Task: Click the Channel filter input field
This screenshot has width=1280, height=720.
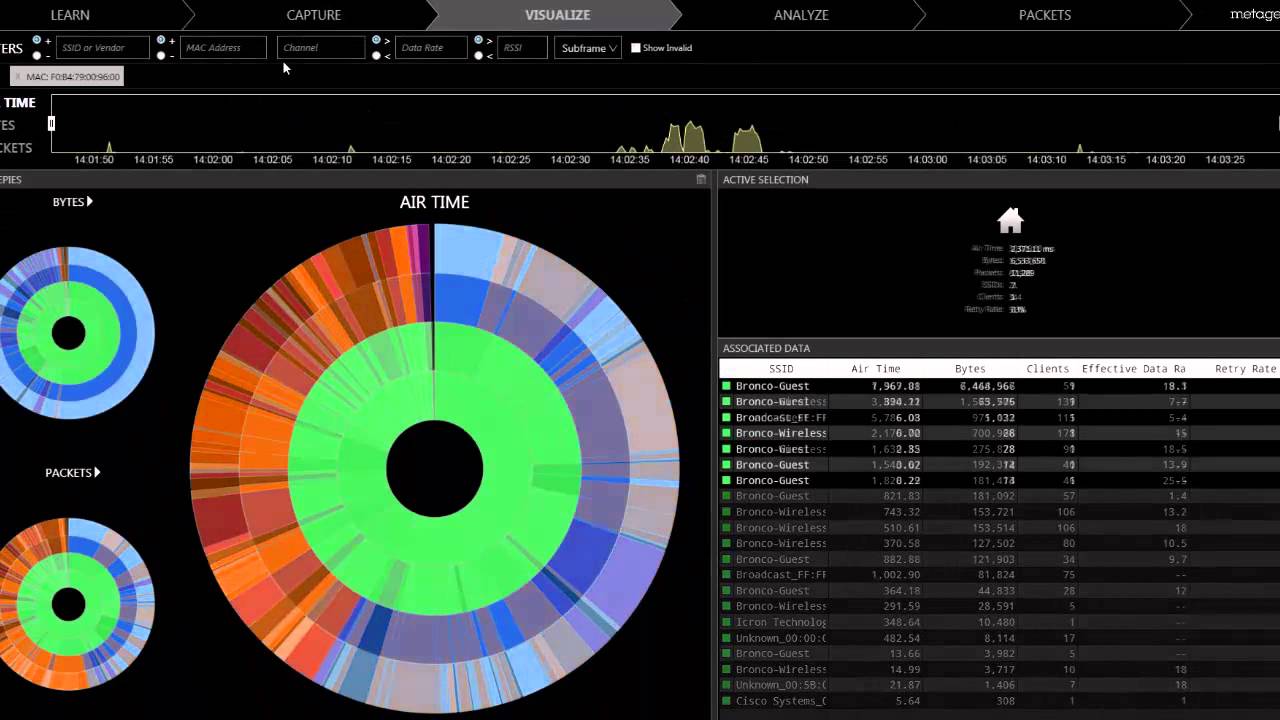Action: click(321, 48)
